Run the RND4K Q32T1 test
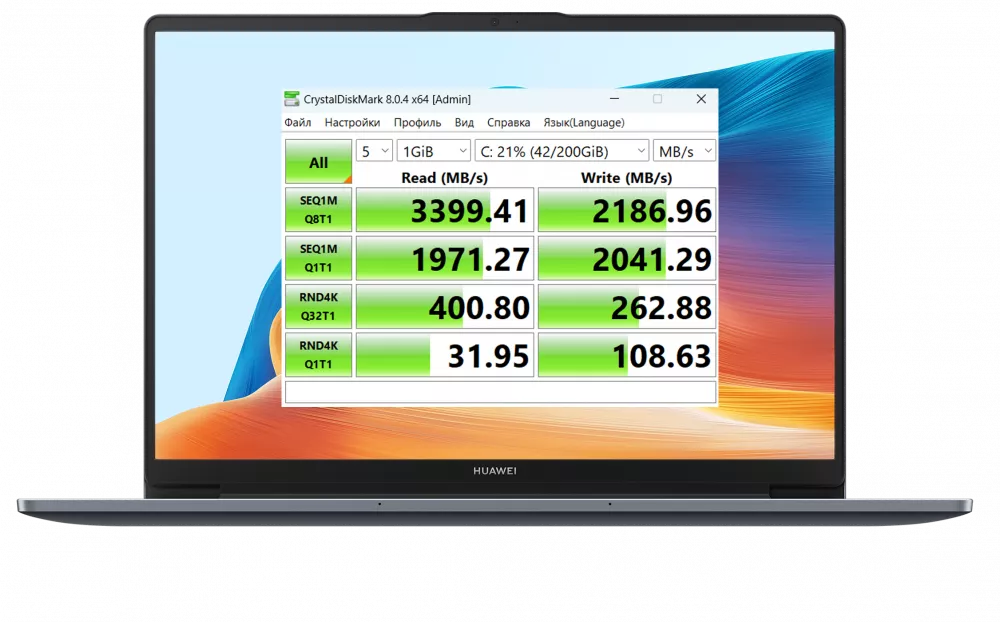 point(318,306)
